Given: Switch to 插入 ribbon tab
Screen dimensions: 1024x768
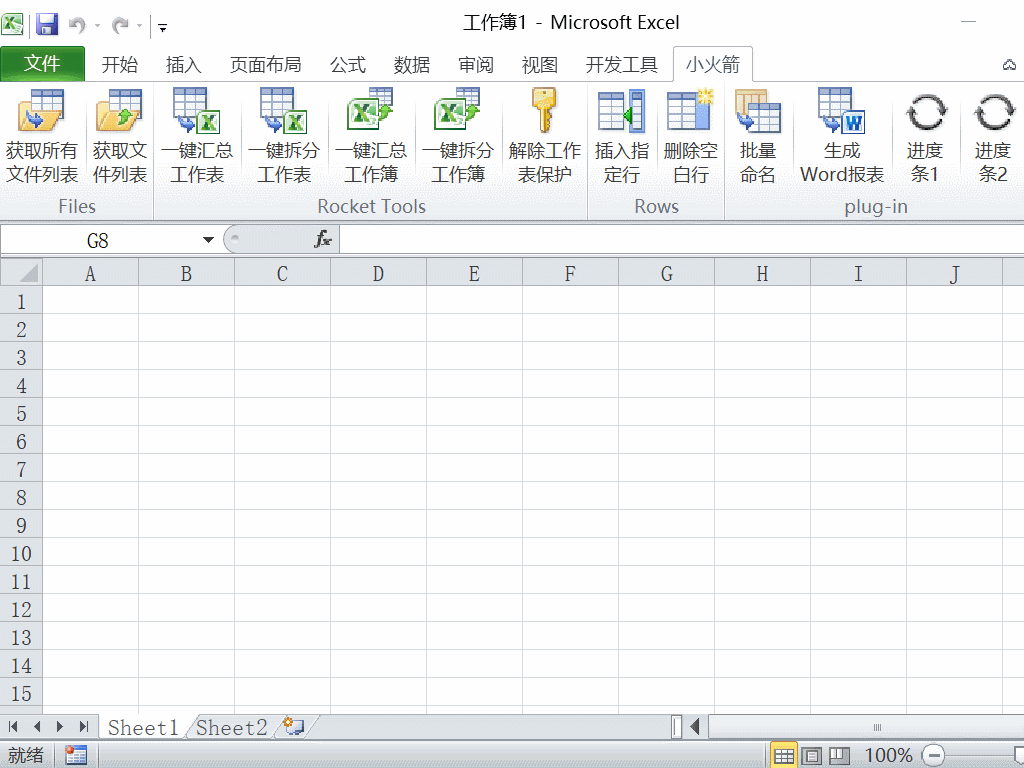Looking at the screenshot, I should pos(184,65).
